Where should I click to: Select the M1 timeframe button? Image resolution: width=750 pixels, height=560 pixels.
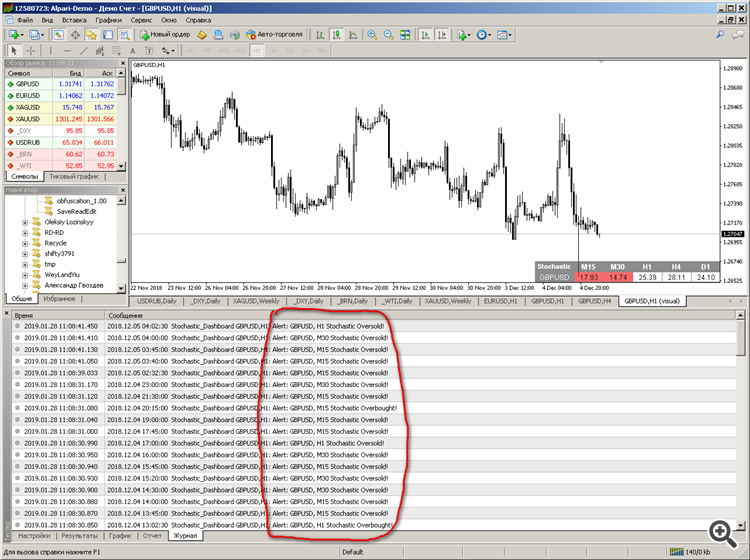coord(191,51)
